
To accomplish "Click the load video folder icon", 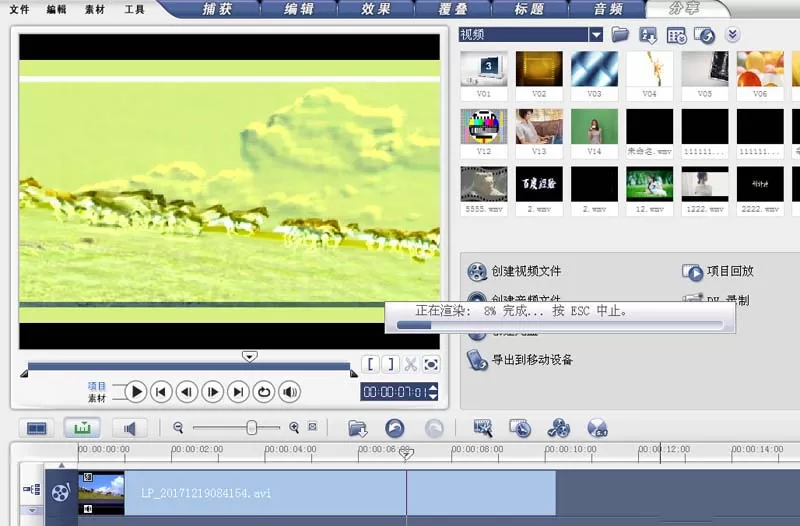I will 620,35.
